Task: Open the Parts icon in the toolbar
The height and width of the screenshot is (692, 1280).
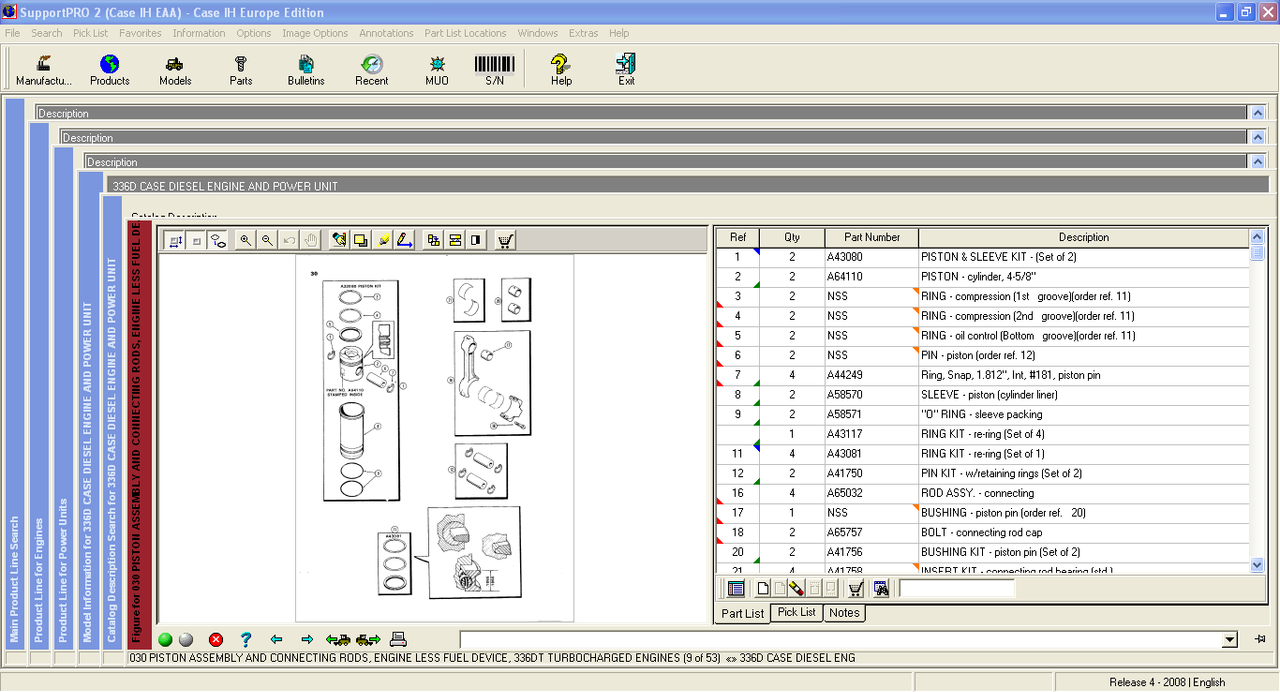Action: tap(241, 70)
